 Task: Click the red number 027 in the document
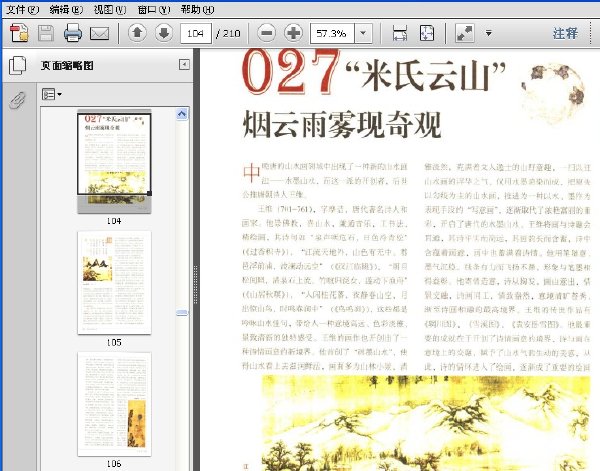[x=291, y=72]
